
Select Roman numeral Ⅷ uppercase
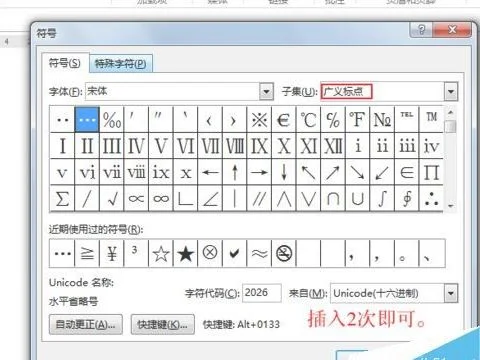coord(235,146)
